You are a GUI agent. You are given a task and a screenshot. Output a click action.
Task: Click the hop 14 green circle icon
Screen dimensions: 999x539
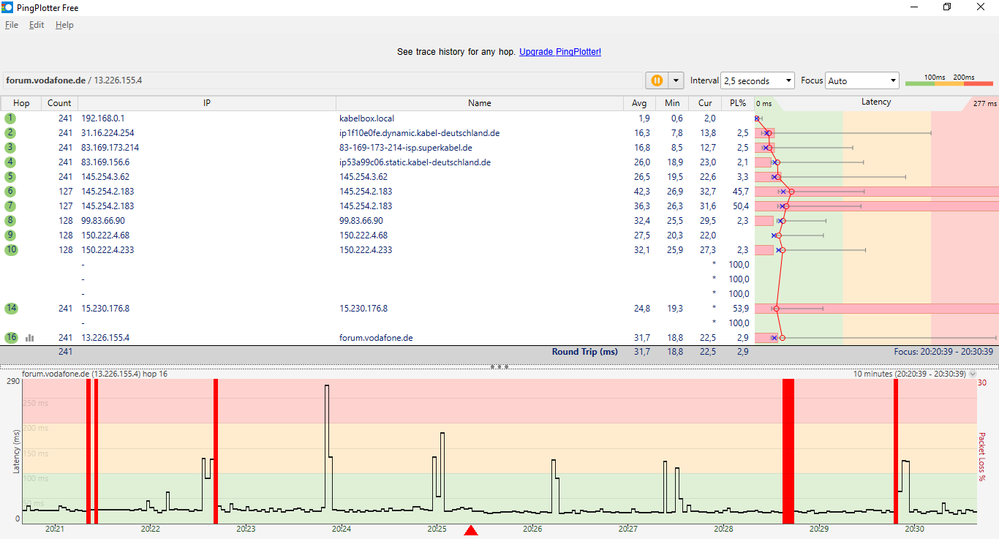[x=11, y=308]
